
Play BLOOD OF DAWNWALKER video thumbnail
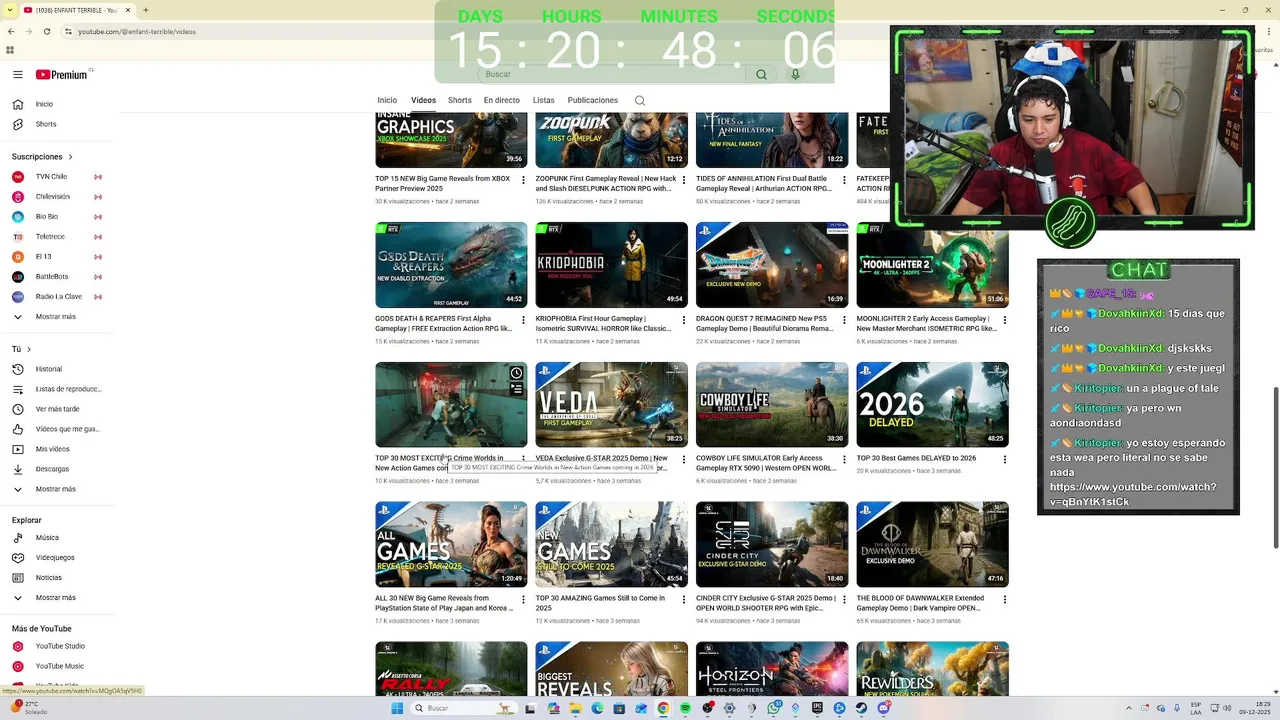point(932,544)
